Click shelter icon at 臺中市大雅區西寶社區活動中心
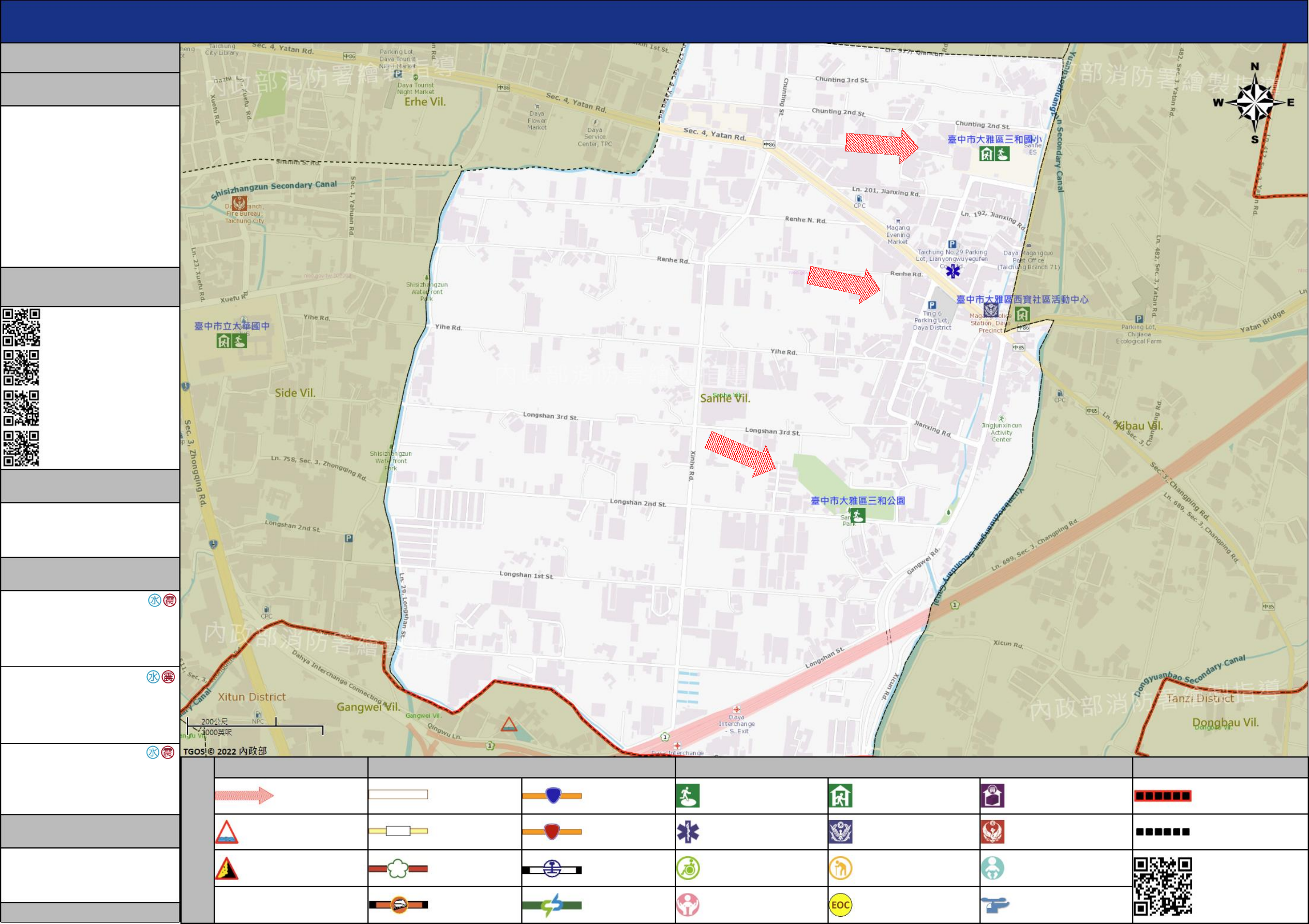The width and height of the screenshot is (1309, 924). 1022,314
